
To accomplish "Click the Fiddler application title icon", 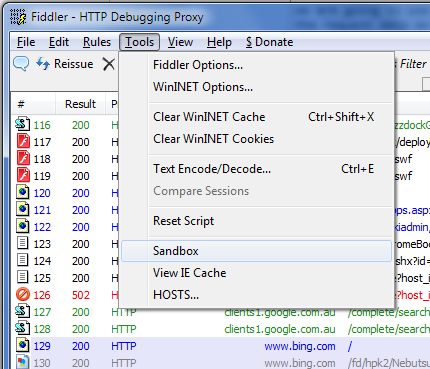I will click(x=18, y=17).
